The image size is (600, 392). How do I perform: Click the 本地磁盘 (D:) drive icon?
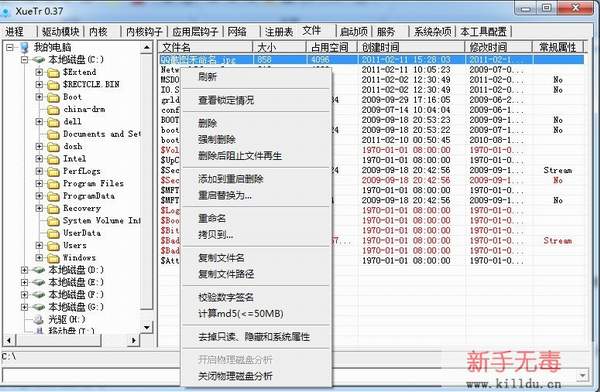coord(39,270)
